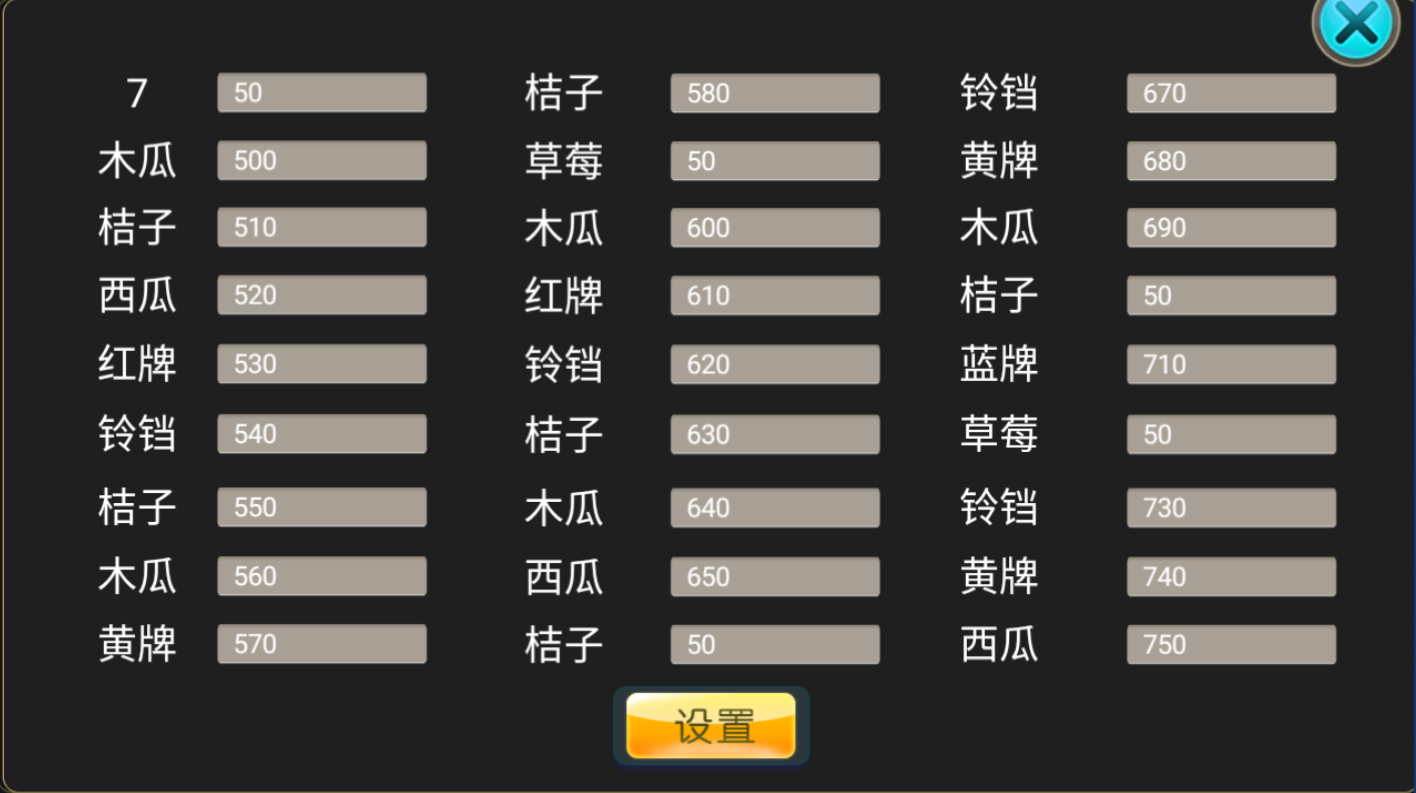Viewport: 1416px width, 793px height.
Task: Click the 西瓜 input containing 750
Action: (x=1231, y=645)
